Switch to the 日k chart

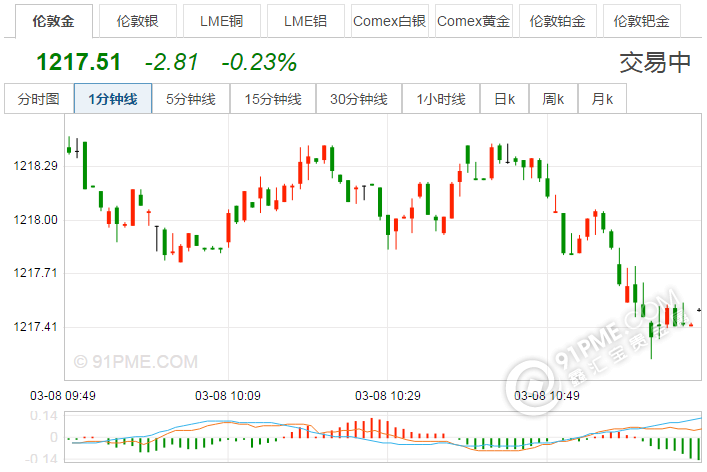point(505,99)
